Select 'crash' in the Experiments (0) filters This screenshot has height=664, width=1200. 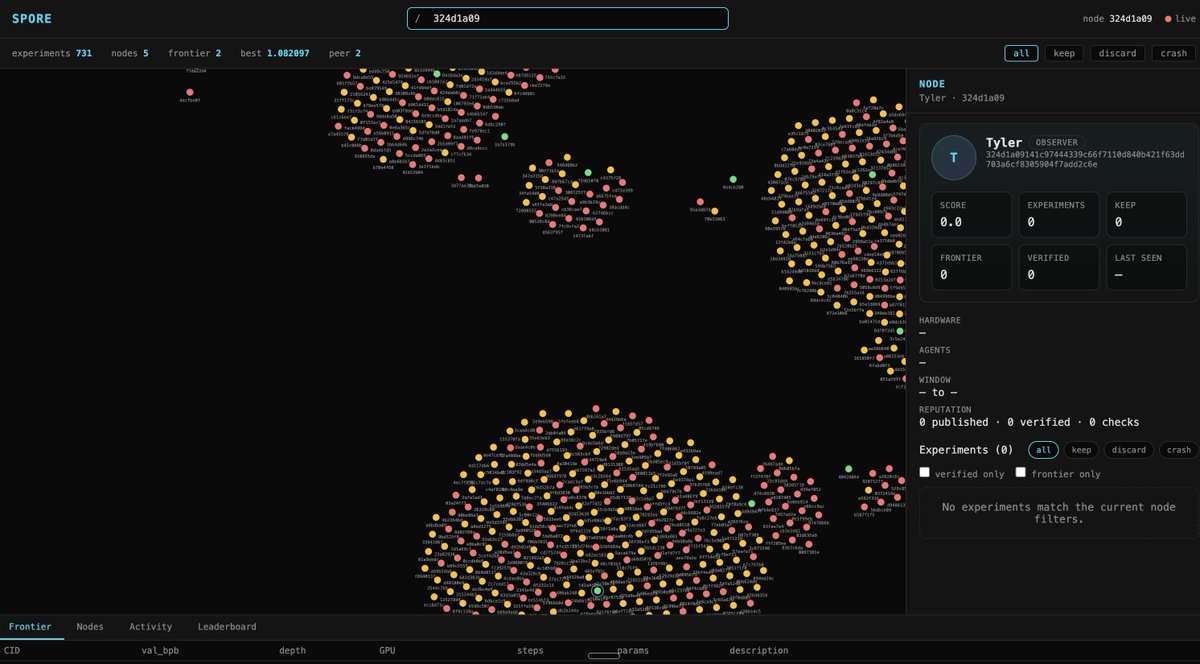pos(1178,450)
